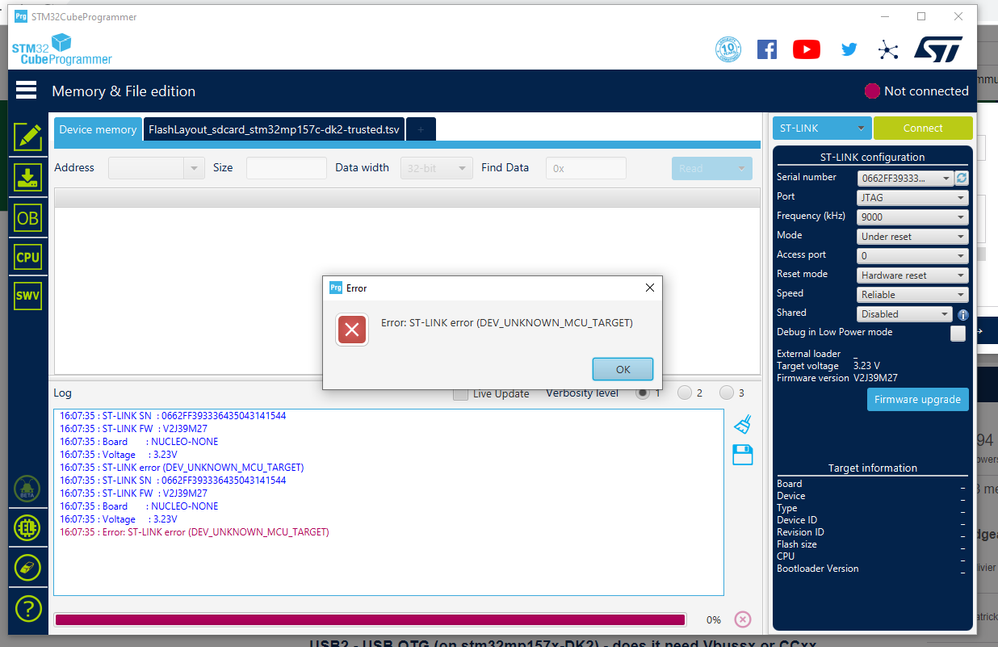Refresh the ST-LINK serial number list

click(x=962, y=178)
